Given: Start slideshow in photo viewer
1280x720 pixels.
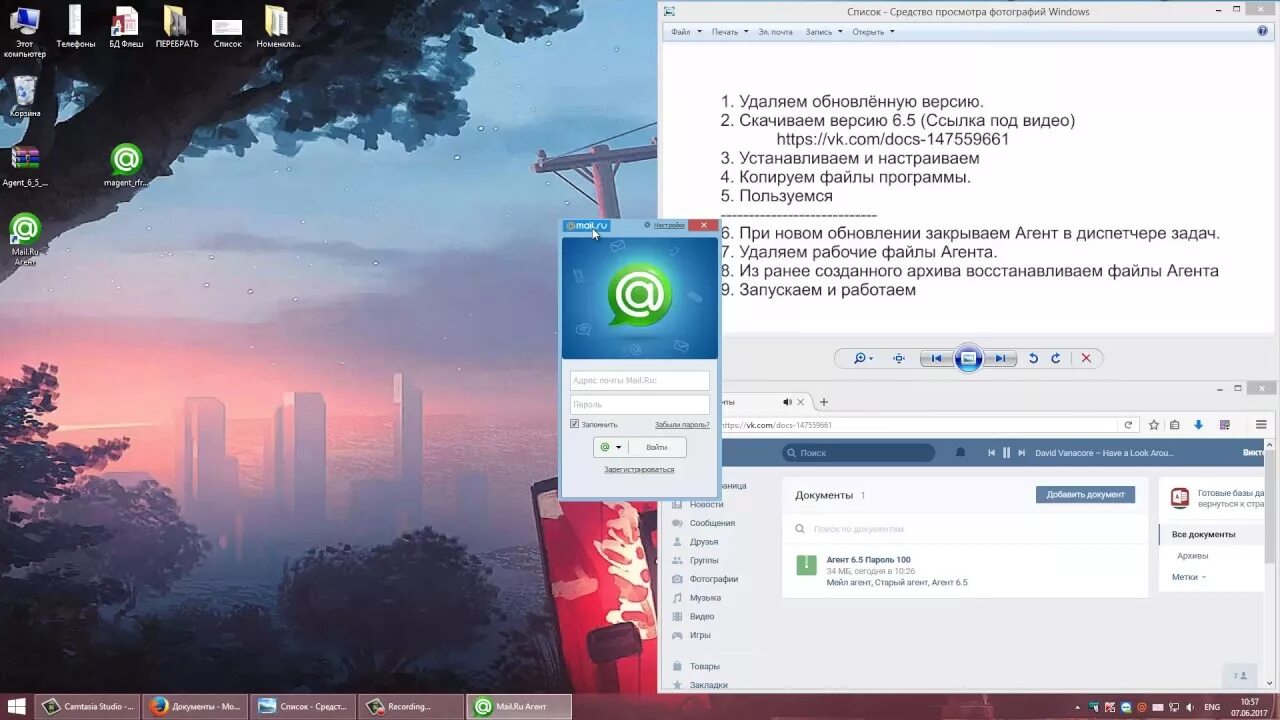Looking at the screenshot, I should coord(968,358).
